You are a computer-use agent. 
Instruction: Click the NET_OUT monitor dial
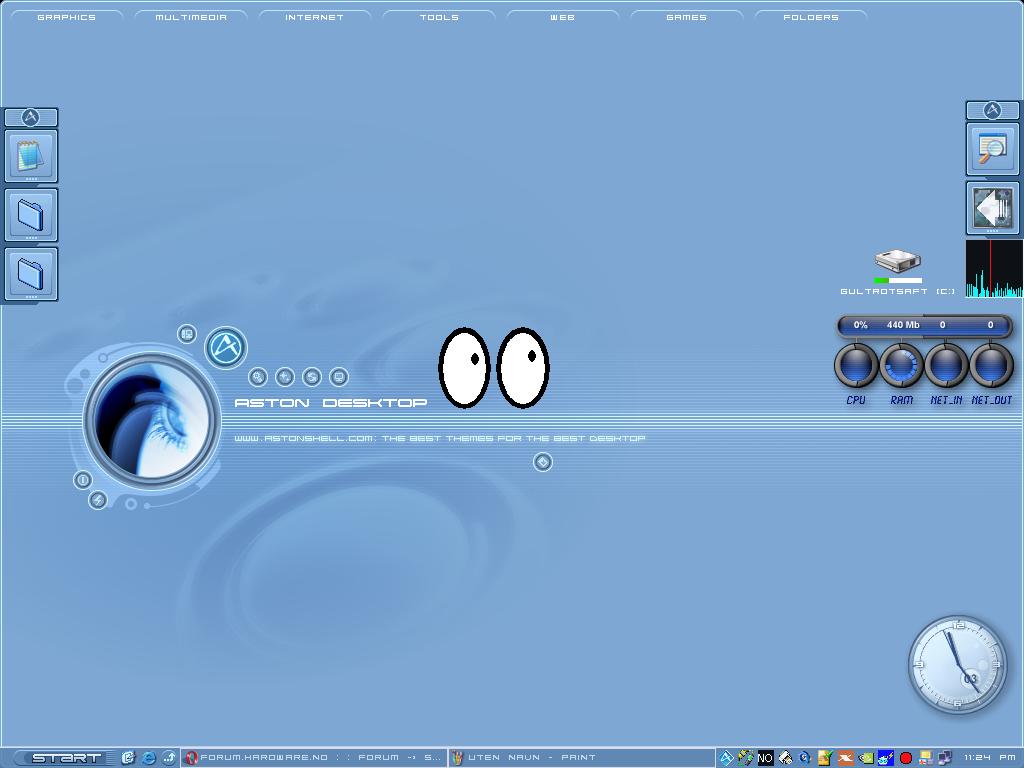991,366
